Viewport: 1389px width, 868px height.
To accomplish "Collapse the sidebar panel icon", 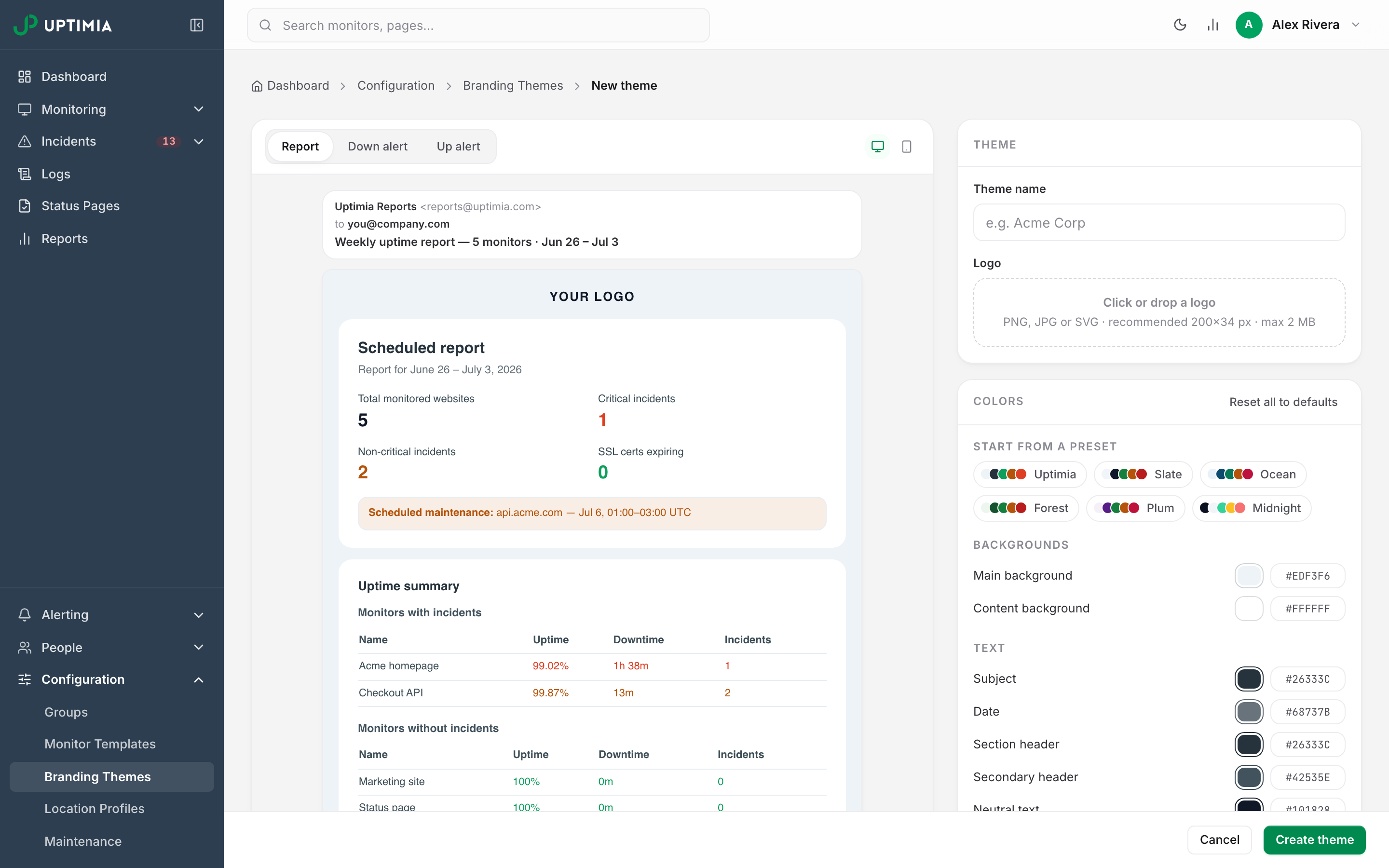I will pos(197,25).
